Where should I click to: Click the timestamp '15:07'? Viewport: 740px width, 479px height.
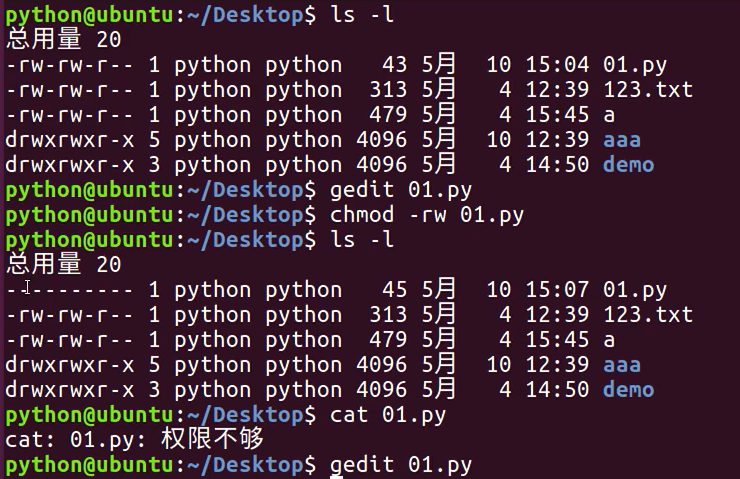[557, 290]
